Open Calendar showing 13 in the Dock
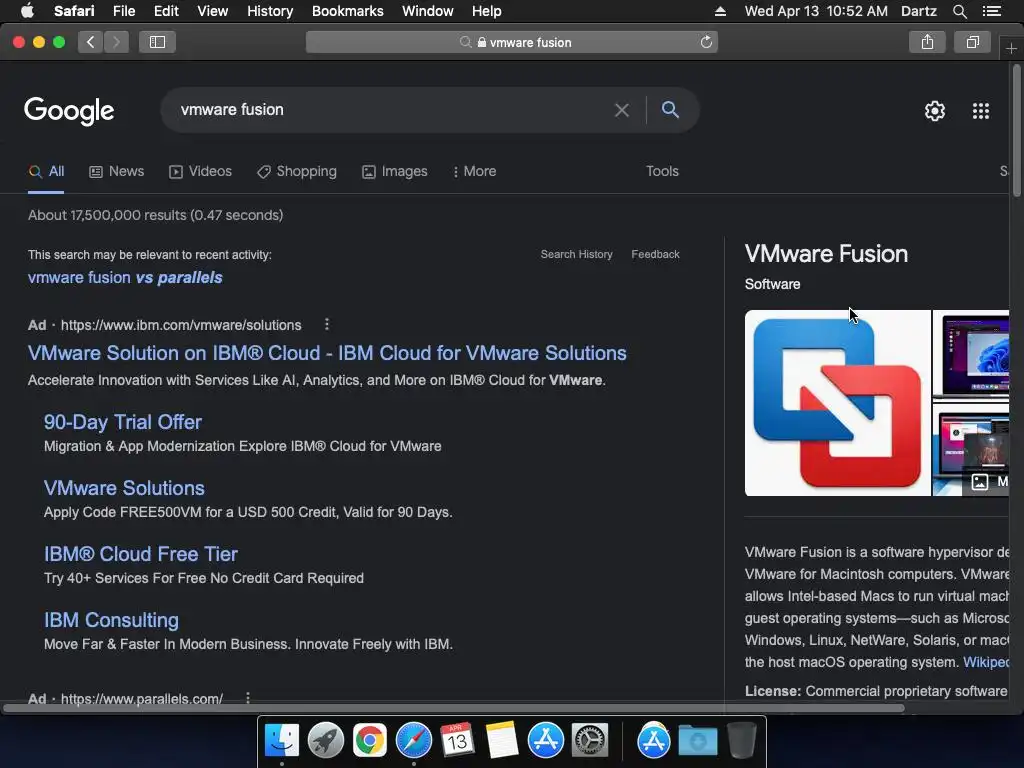Screen dimensions: 1024x768 pyautogui.click(x=457, y=740)
